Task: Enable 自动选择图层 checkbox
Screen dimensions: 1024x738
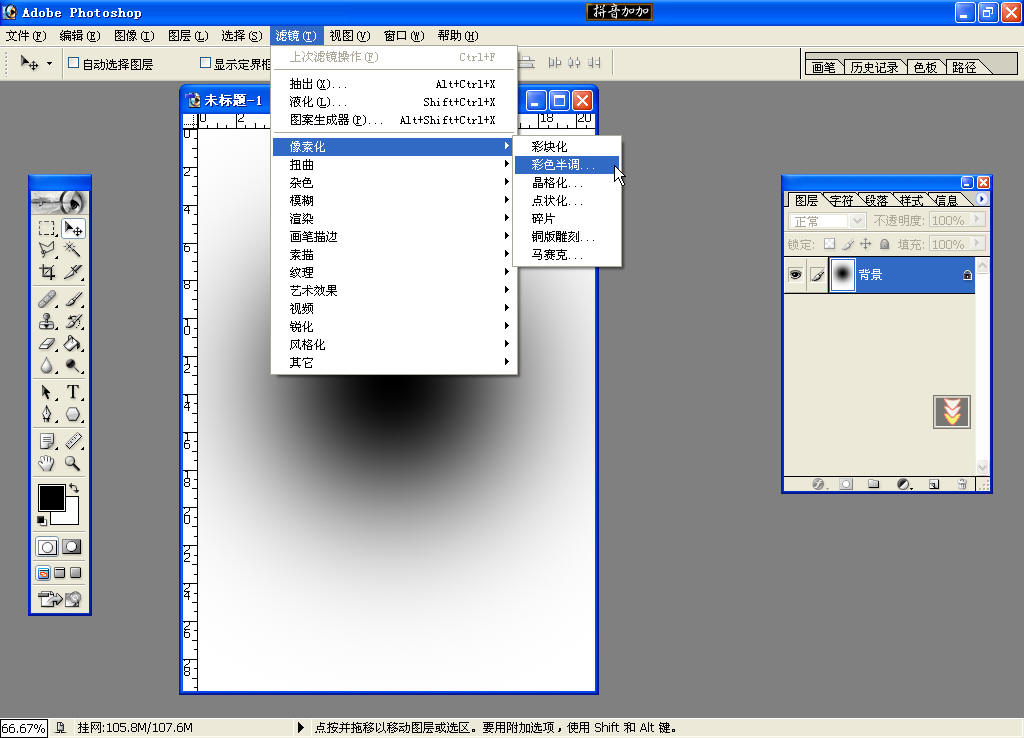Action: click(74, 63)
